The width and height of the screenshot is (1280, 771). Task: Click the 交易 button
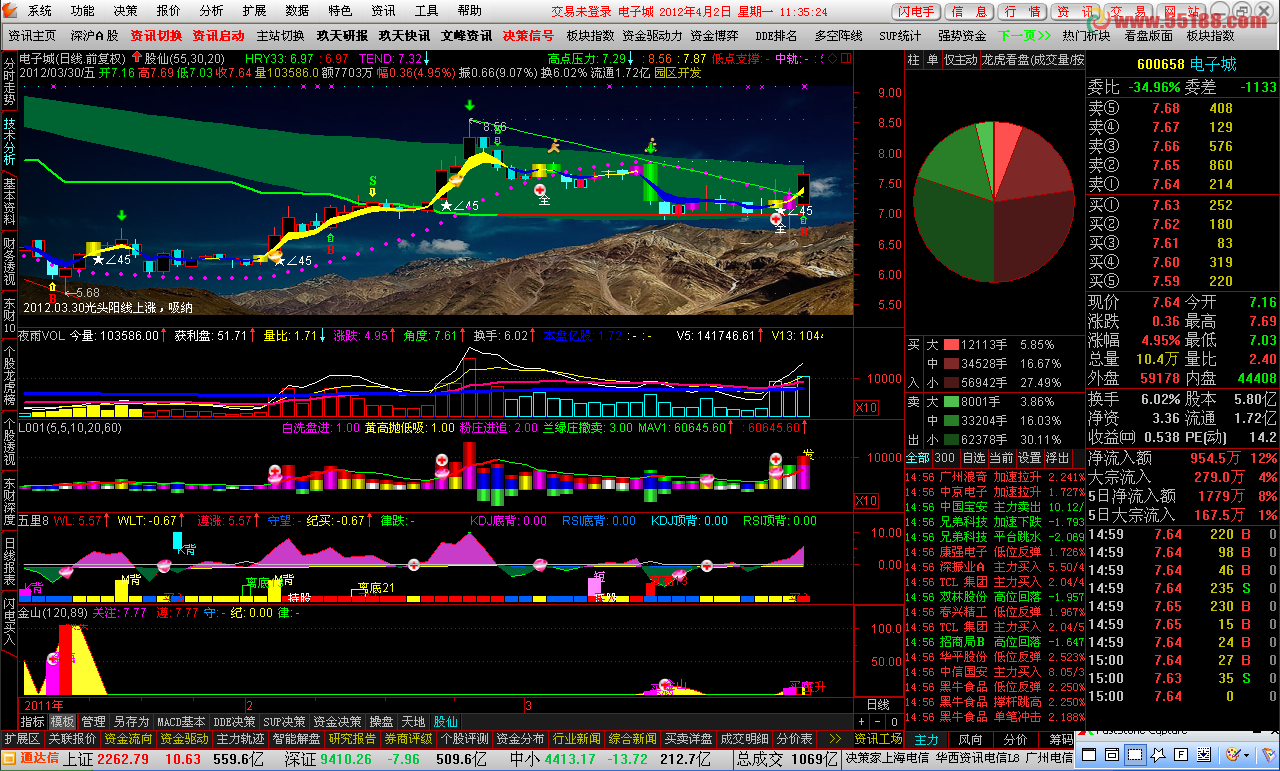point(1129,12)
